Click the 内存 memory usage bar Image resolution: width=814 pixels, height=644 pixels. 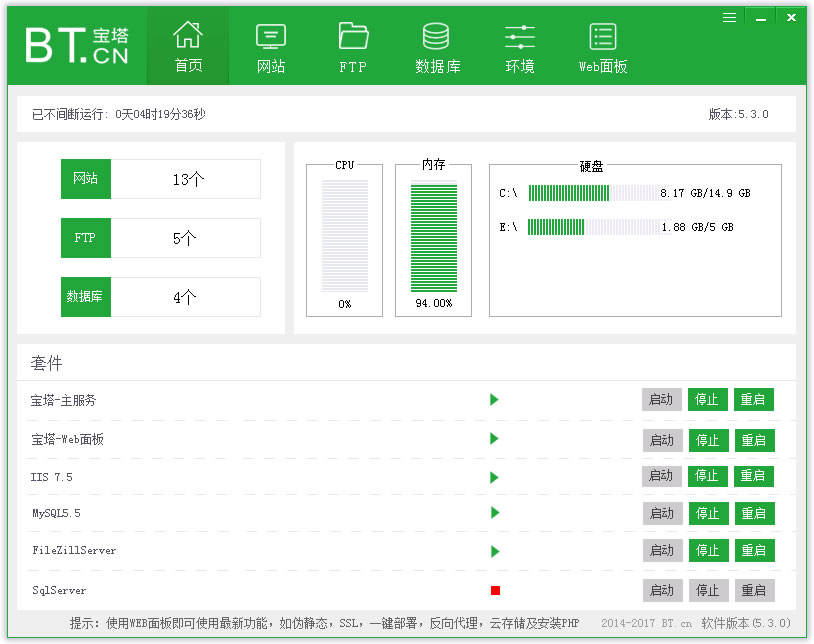tap(433, 236)
